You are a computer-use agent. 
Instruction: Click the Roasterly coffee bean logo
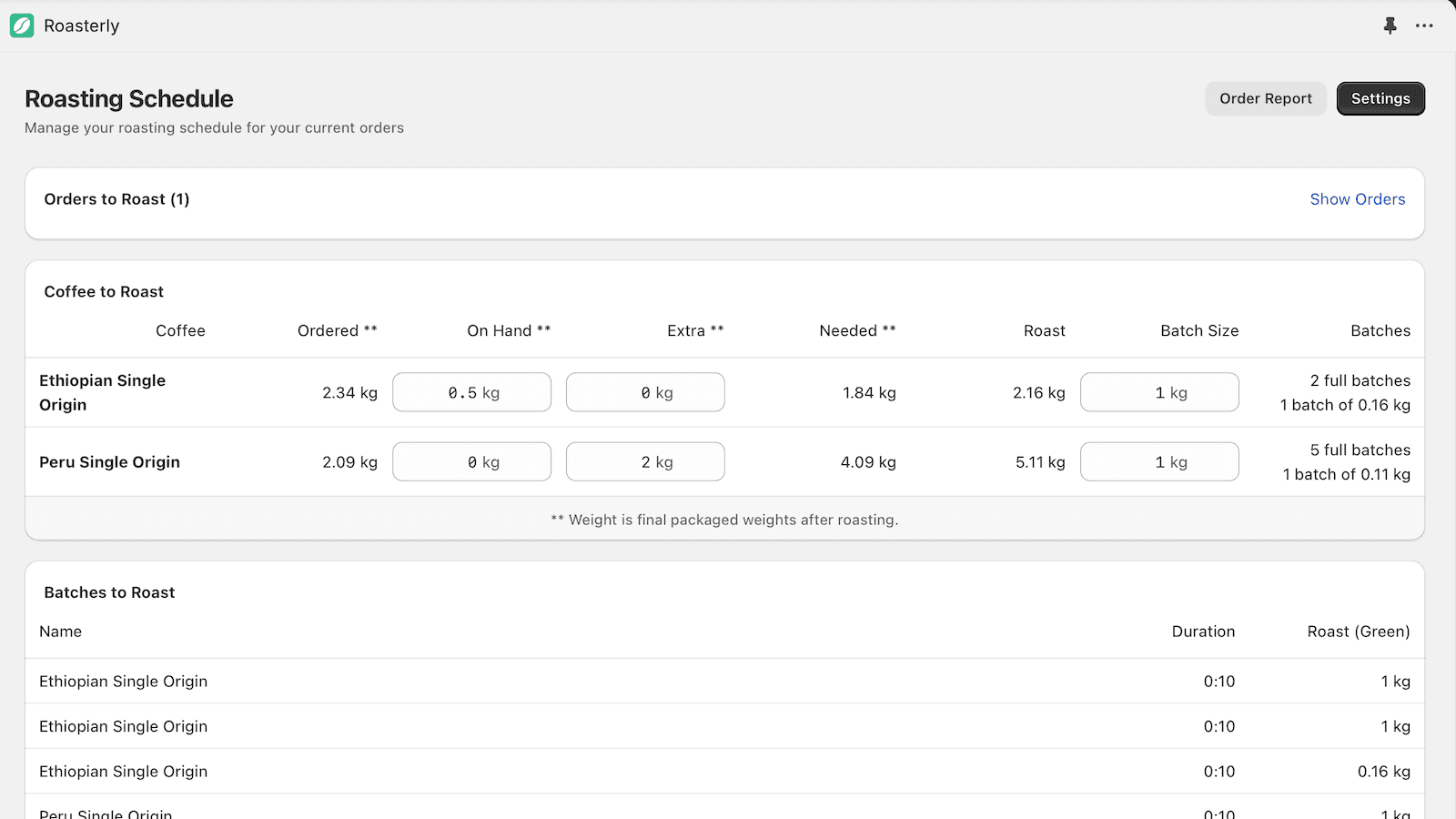click(20, 25)
